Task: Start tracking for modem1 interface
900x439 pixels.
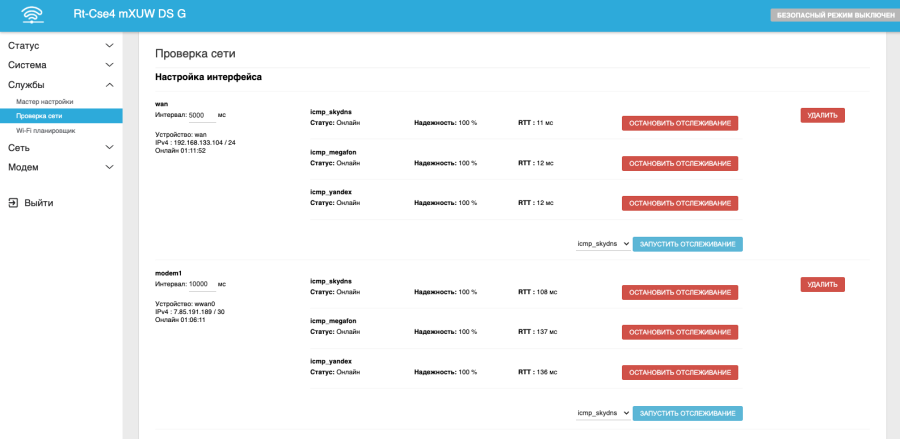Action: pos(689,412)
